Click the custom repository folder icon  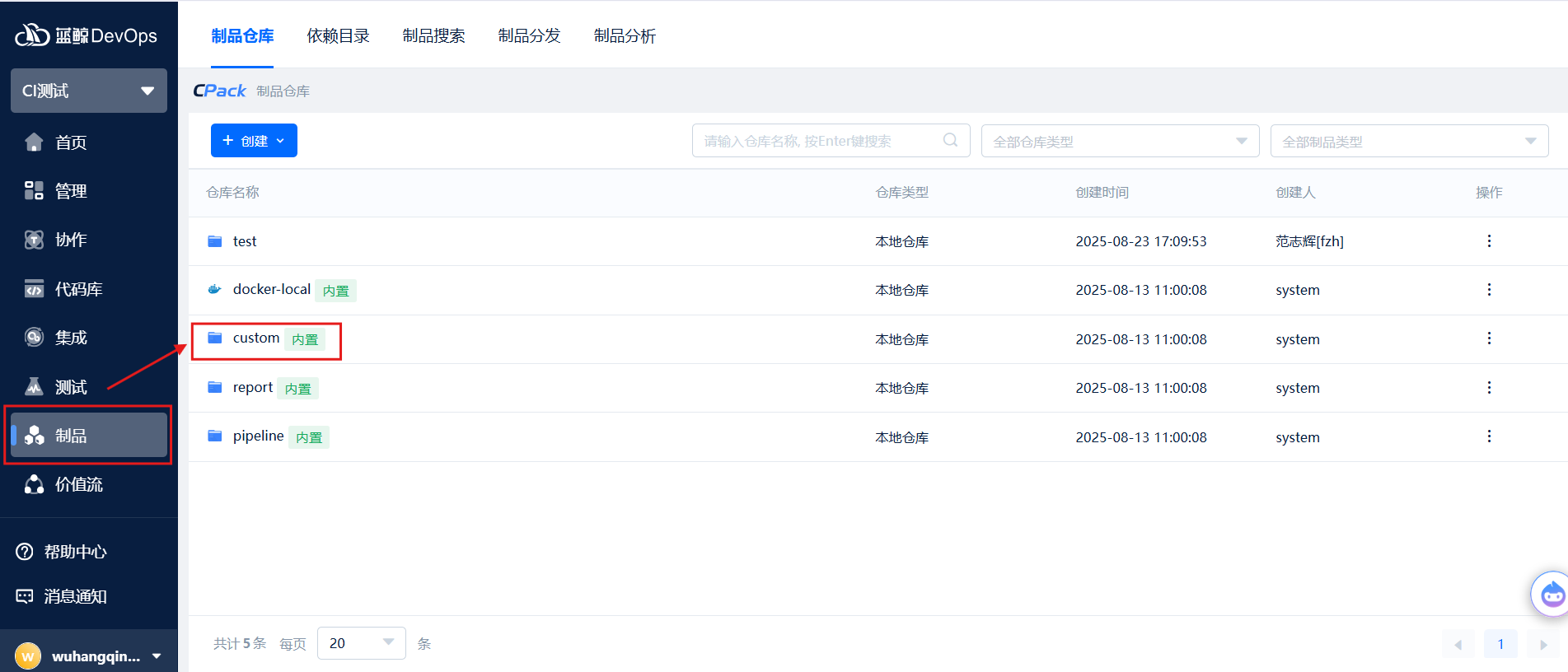tap(215, 338)
